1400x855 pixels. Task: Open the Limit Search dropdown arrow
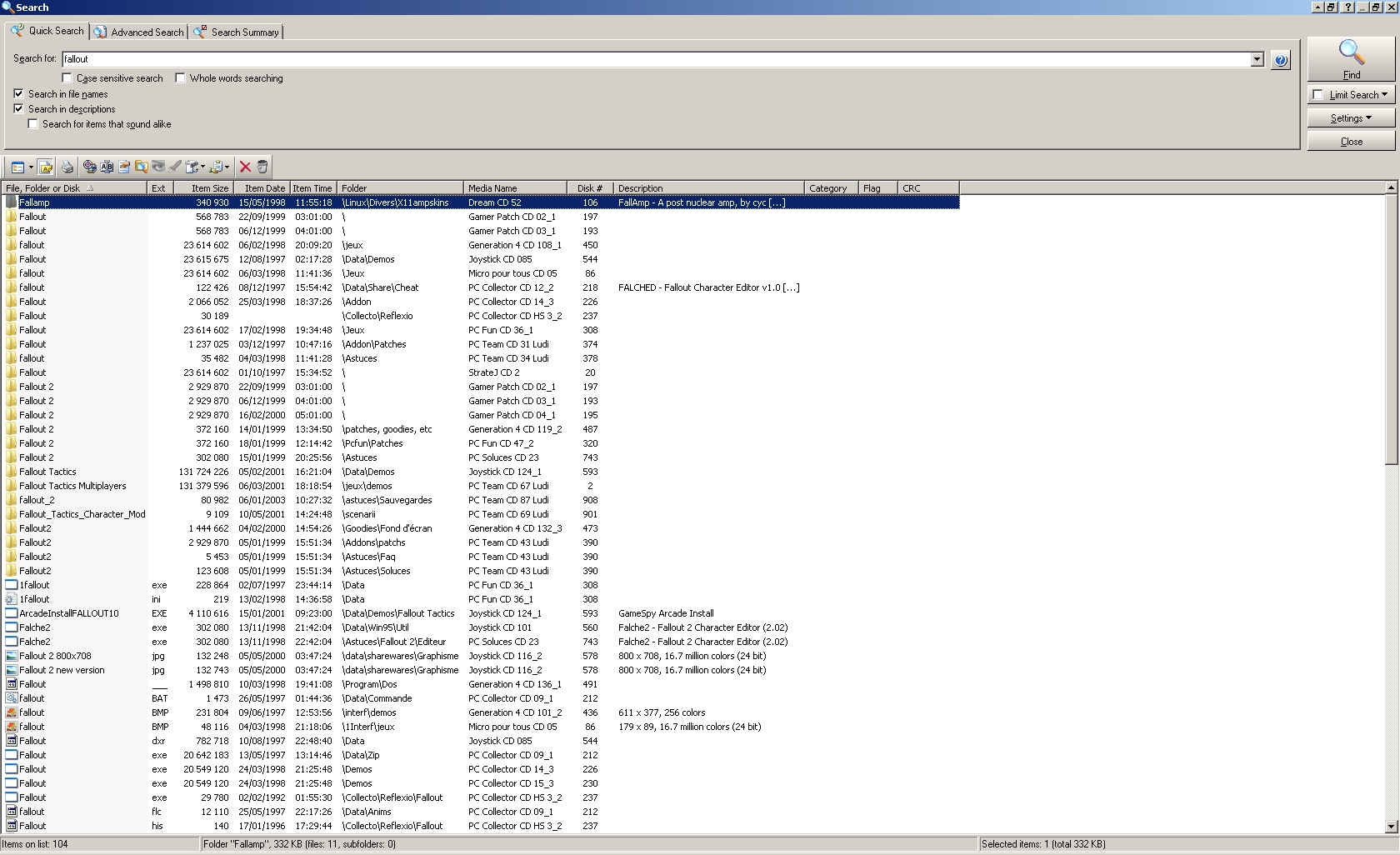tap(1384, 95)
